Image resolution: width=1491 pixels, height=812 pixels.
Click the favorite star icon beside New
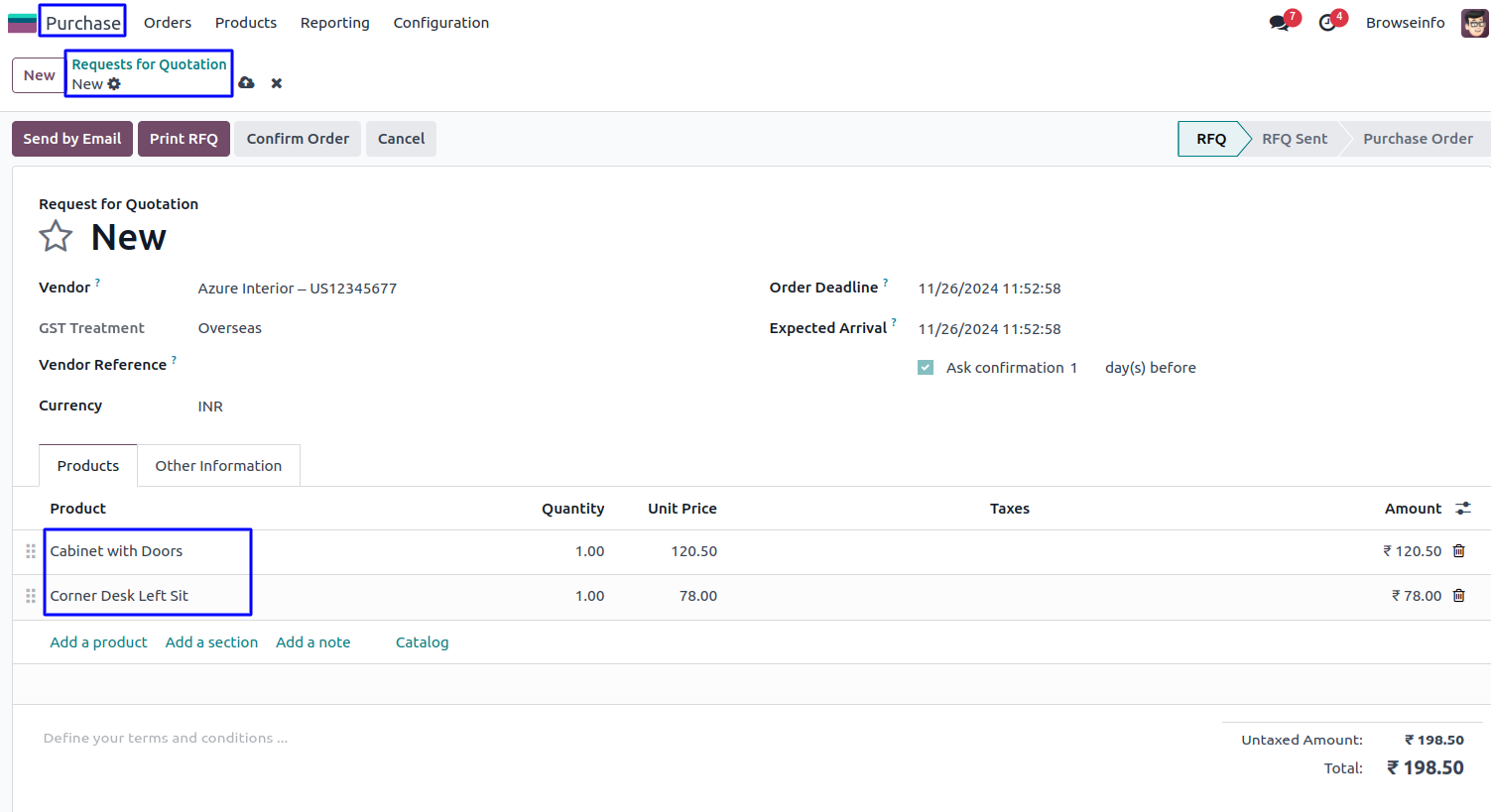56,237
